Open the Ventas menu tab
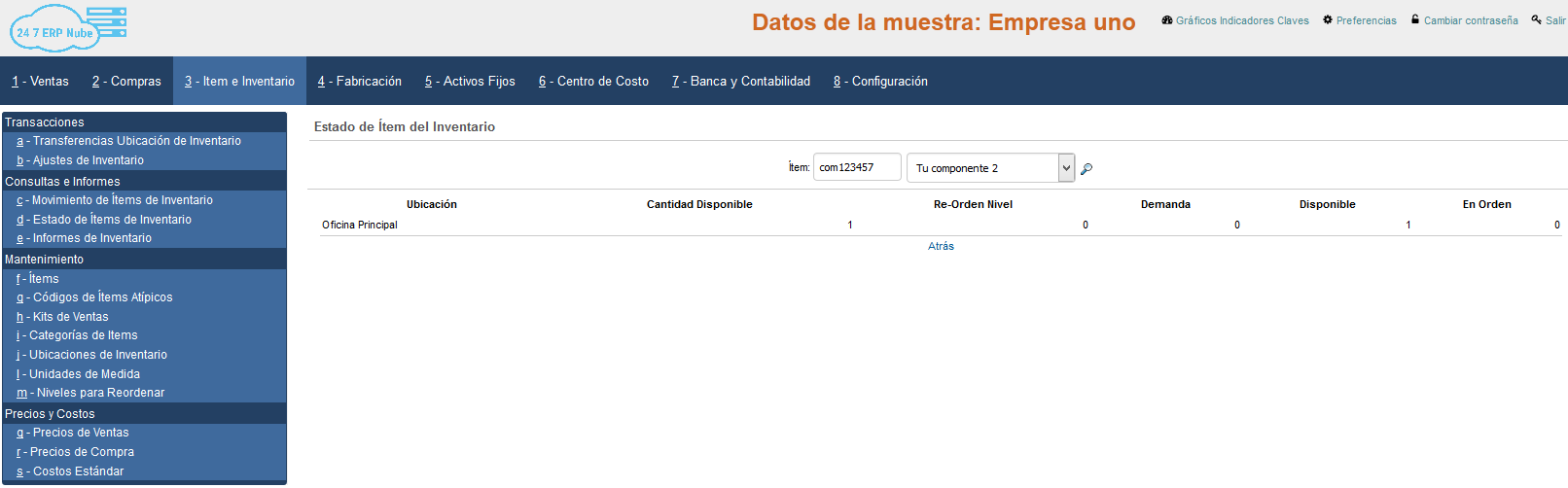The image size is (1568, 488). (40, 82)
